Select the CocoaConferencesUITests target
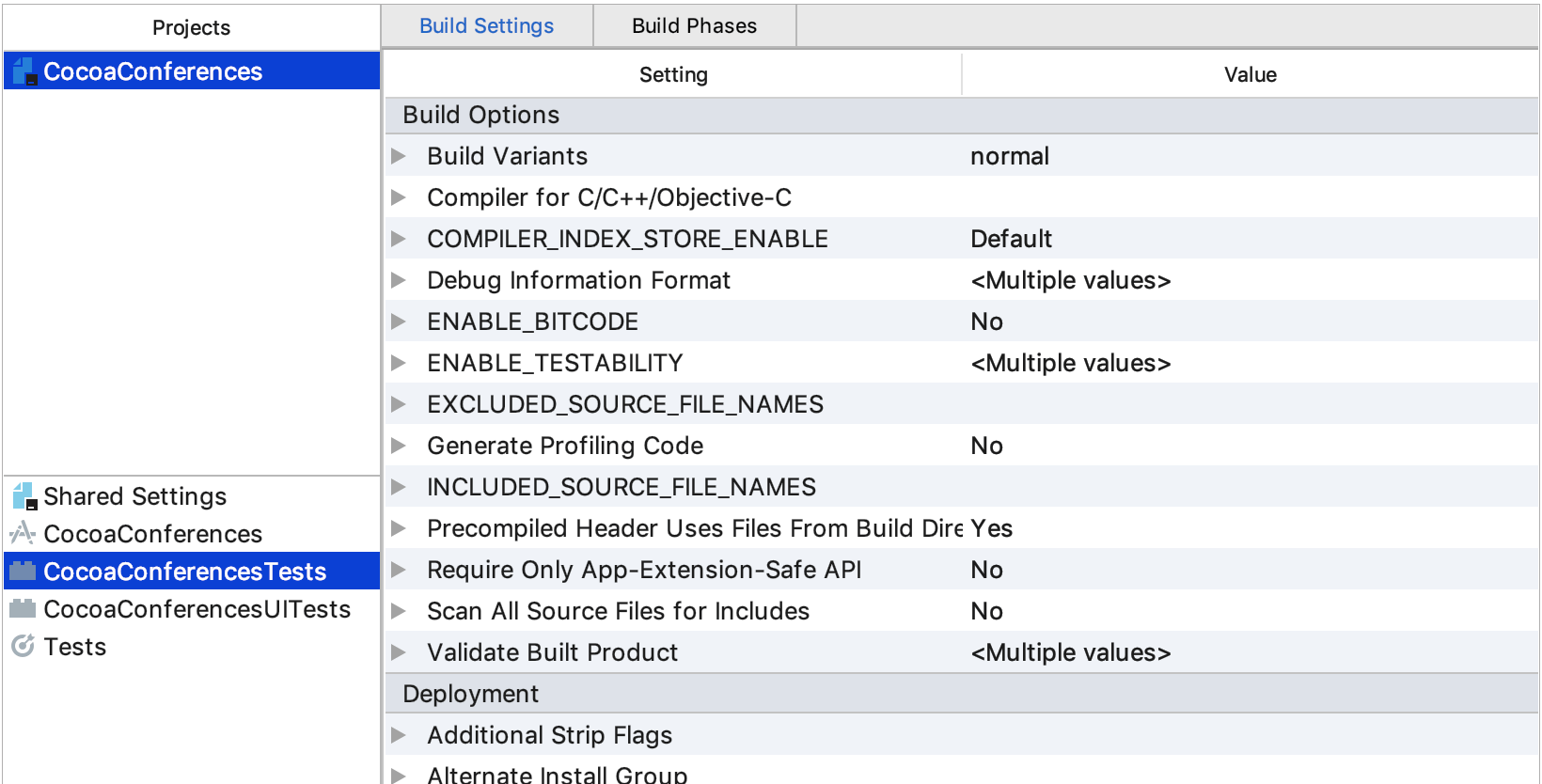1542x784 pixels. tap(192, 608)
